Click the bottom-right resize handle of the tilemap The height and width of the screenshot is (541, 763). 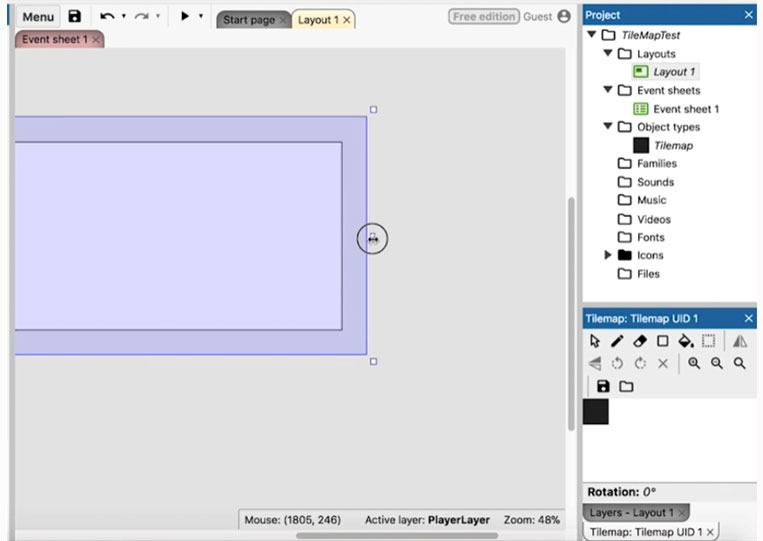(x=373, y=361)
